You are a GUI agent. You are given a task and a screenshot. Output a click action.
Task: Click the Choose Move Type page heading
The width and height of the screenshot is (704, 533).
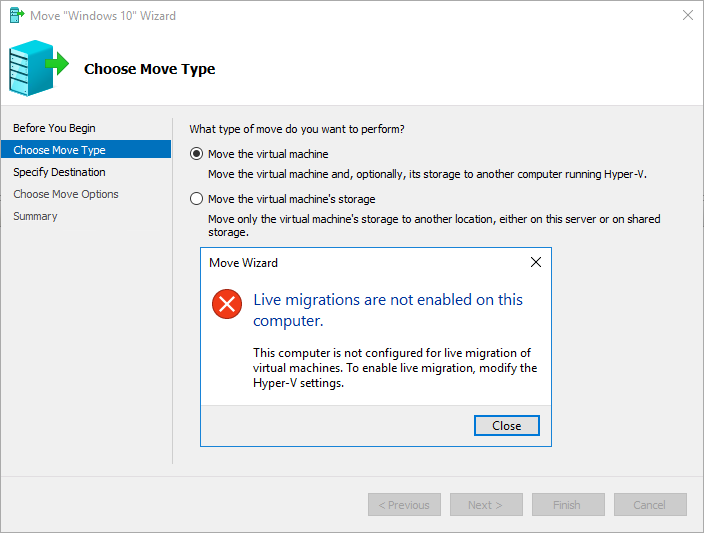point(150,69)
